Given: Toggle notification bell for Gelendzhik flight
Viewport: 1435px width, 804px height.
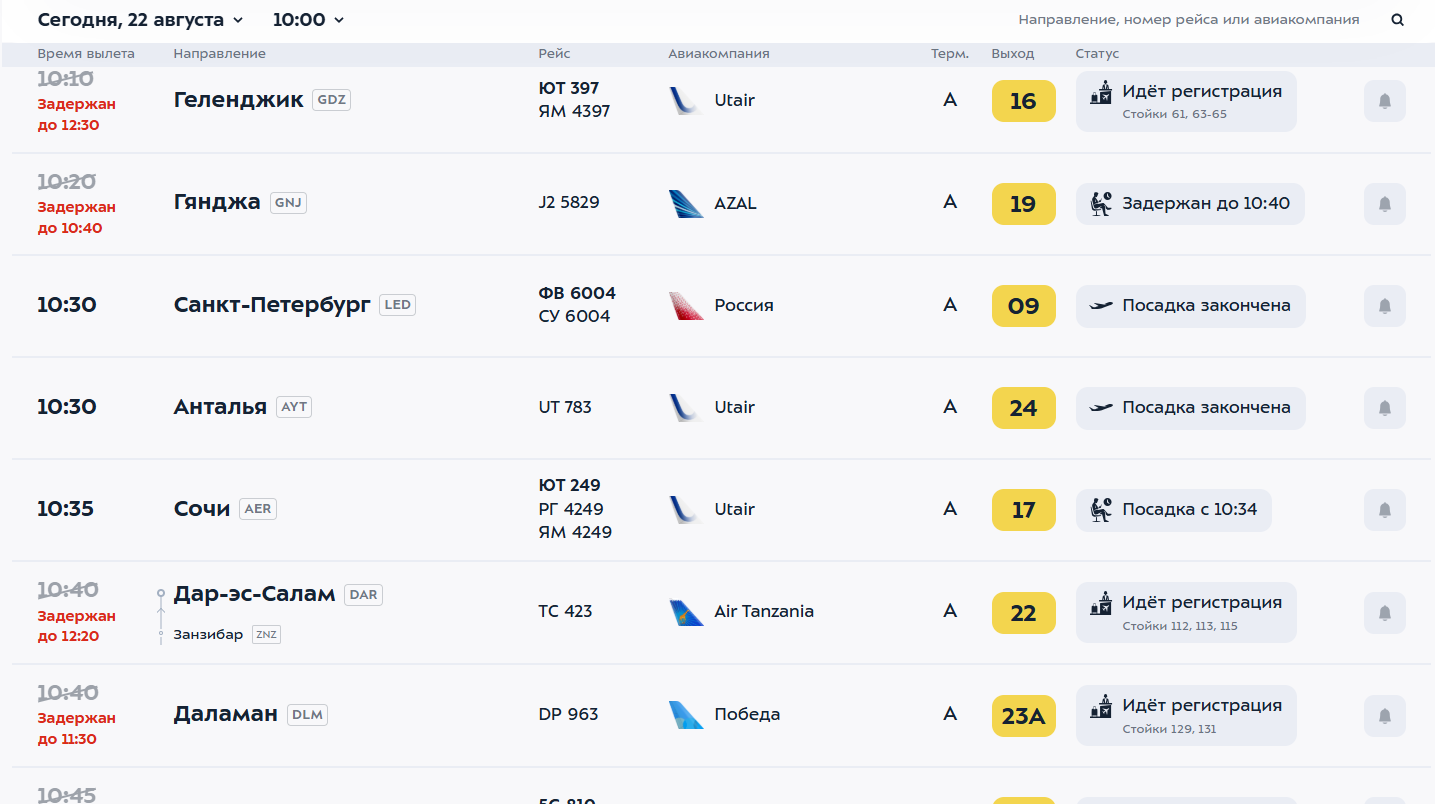Looking at the screenshot, I should click(x=1385, y=101).
